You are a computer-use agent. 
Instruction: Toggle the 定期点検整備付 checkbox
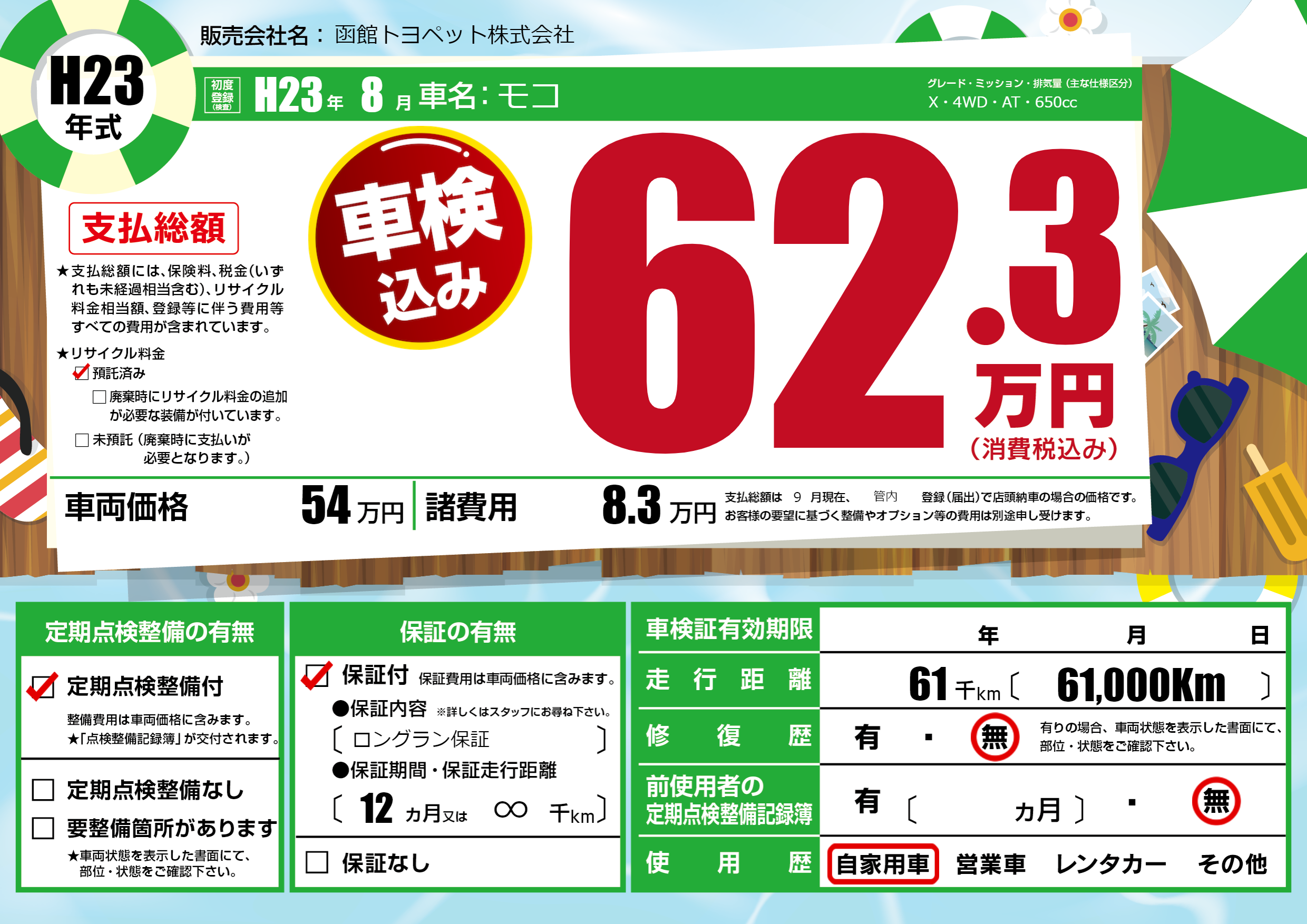tap(43, 687)
